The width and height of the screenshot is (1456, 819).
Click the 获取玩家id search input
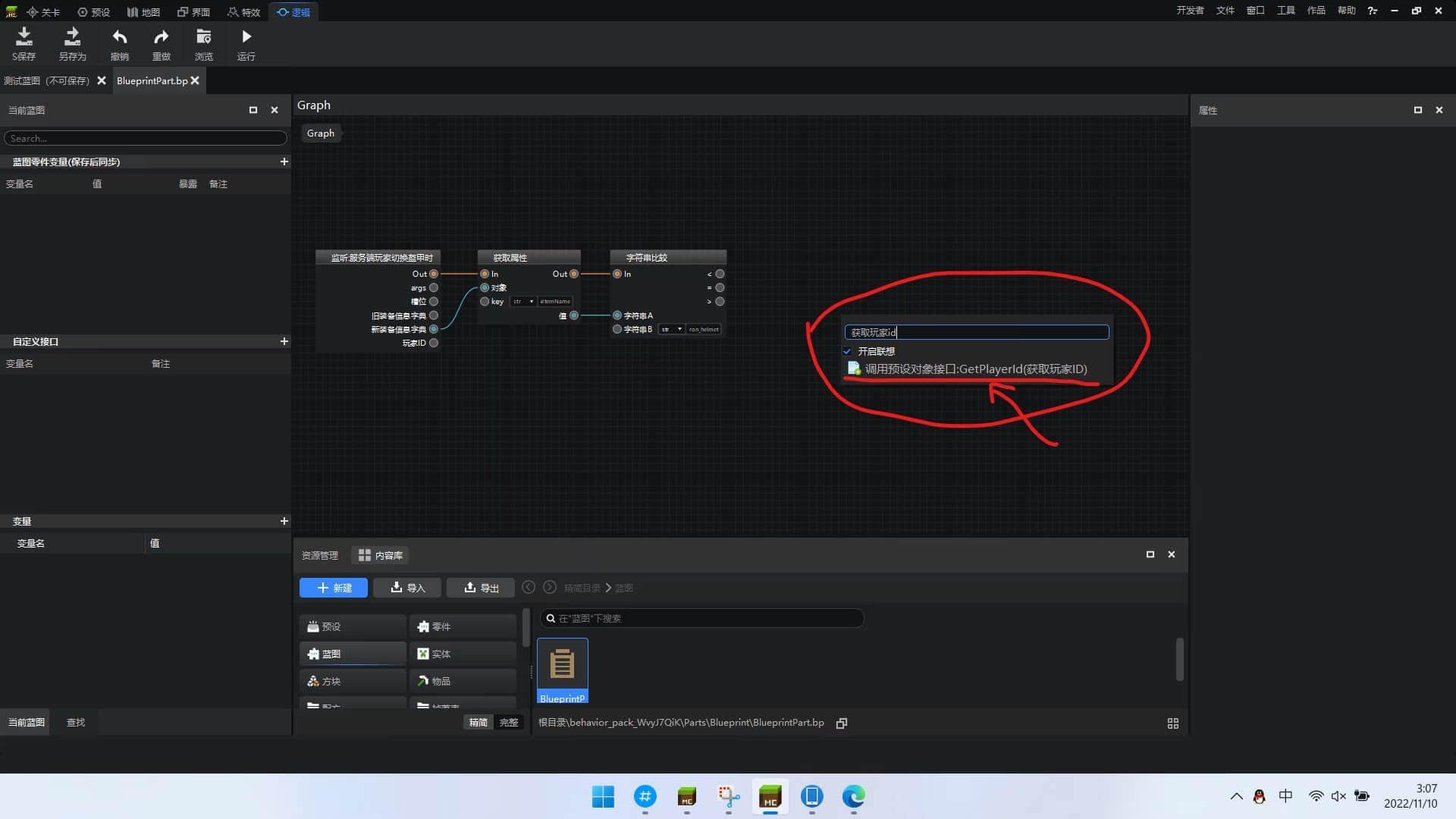(977, 332)
